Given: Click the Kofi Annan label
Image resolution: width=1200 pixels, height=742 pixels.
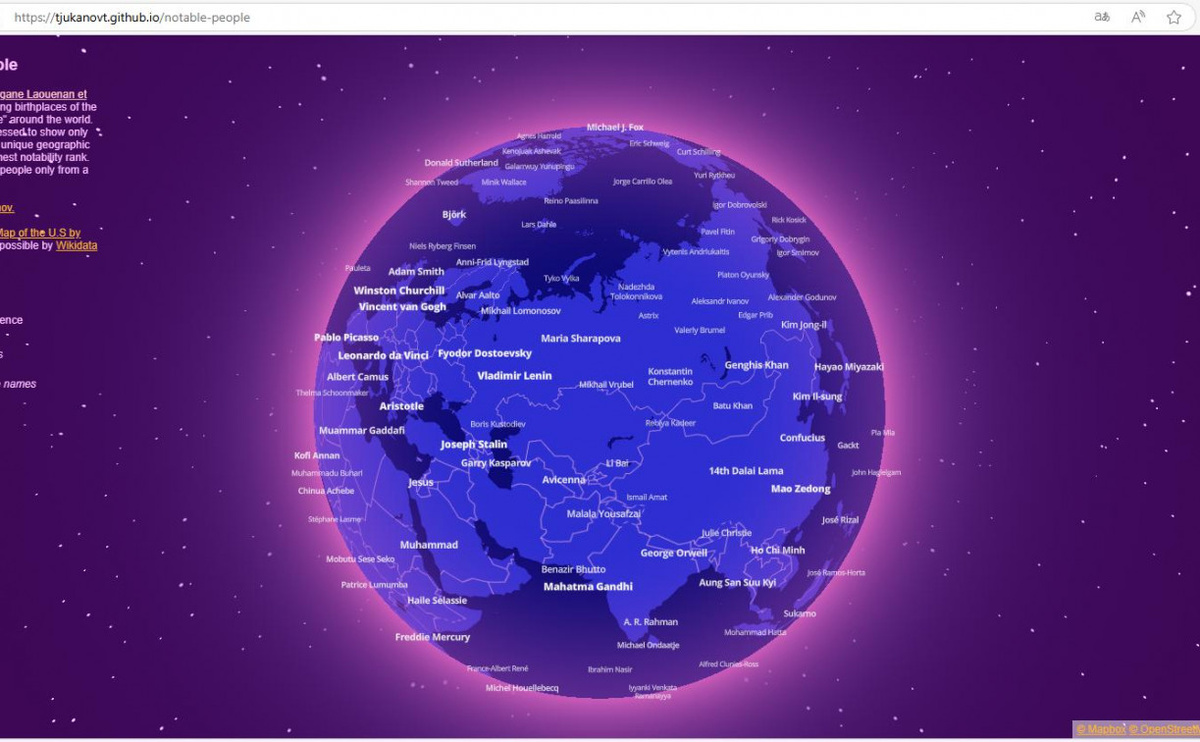Looking at the screenshot, I should coord(317,455).
